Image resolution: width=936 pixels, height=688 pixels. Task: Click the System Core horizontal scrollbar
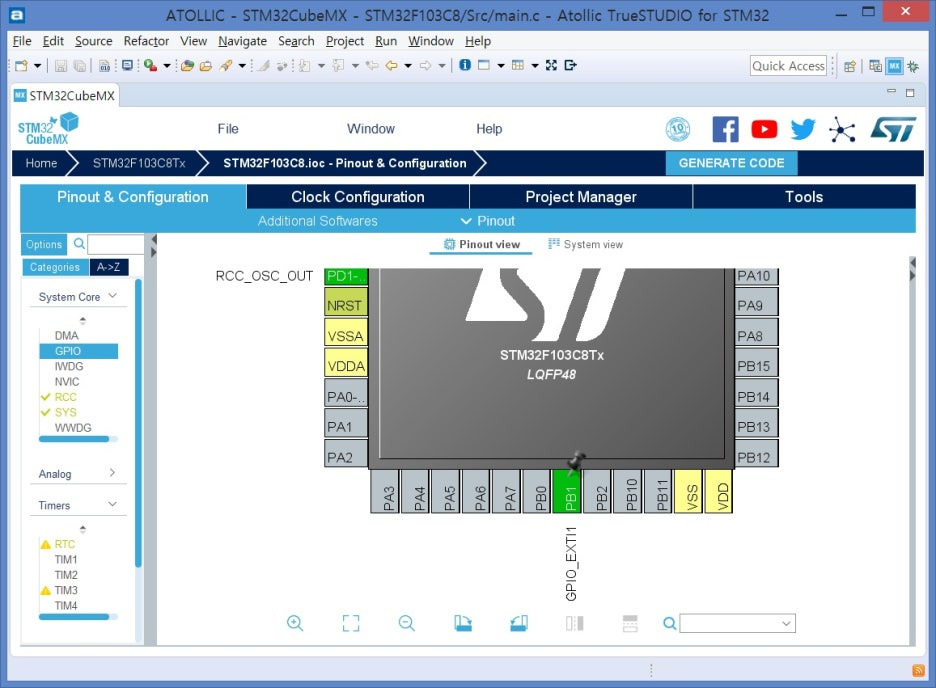[x=75, y=439]
